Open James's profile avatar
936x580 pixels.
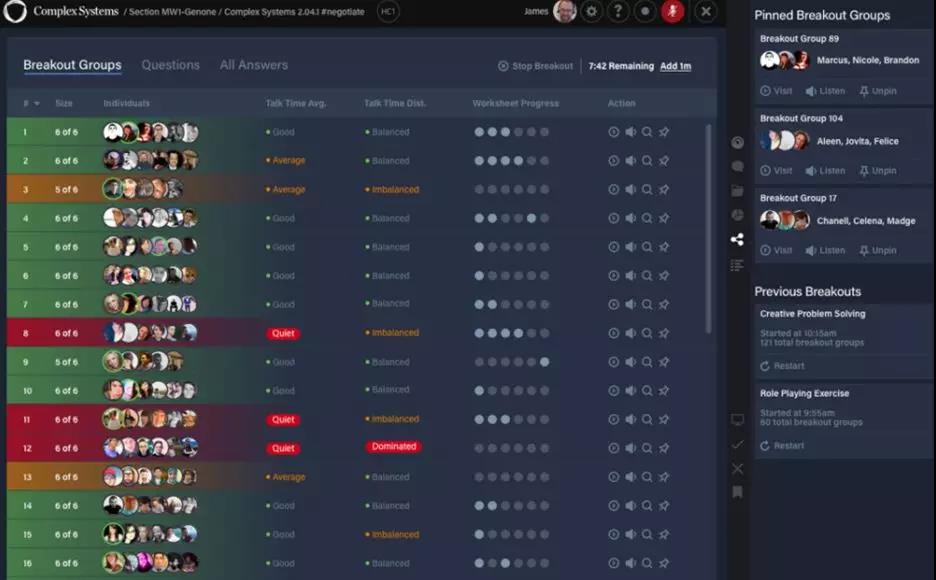(565, 11)
